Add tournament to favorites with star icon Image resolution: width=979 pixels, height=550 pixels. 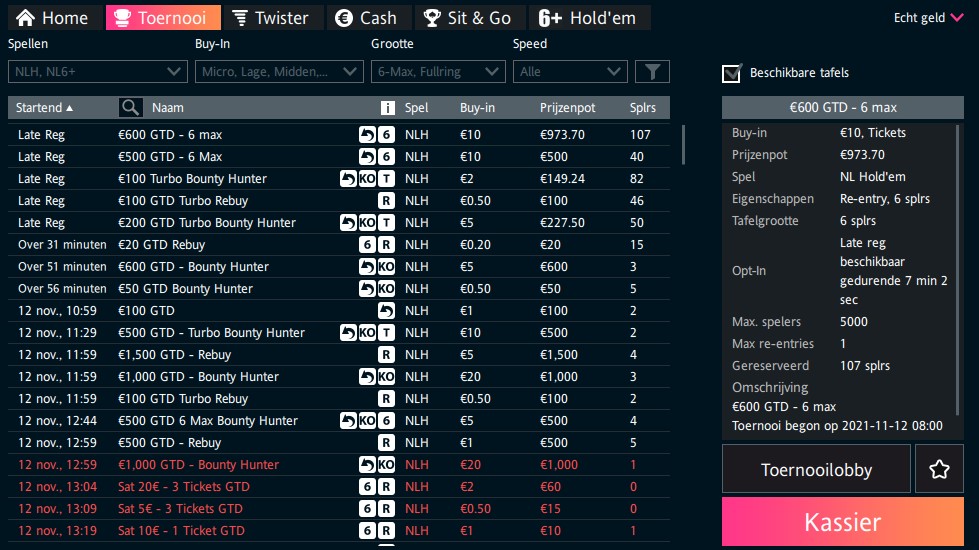[x=938, y=470]
